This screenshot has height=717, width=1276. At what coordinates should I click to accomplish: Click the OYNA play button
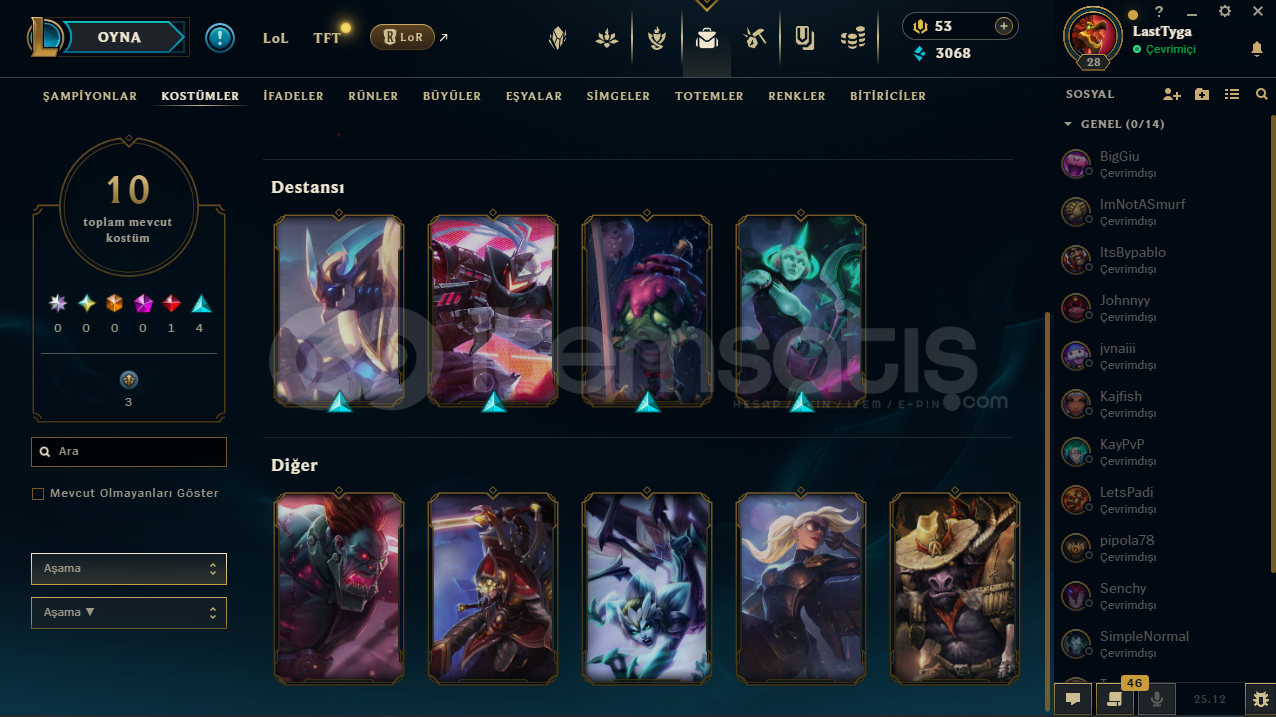pyautogui.click(x=119, y=37)
